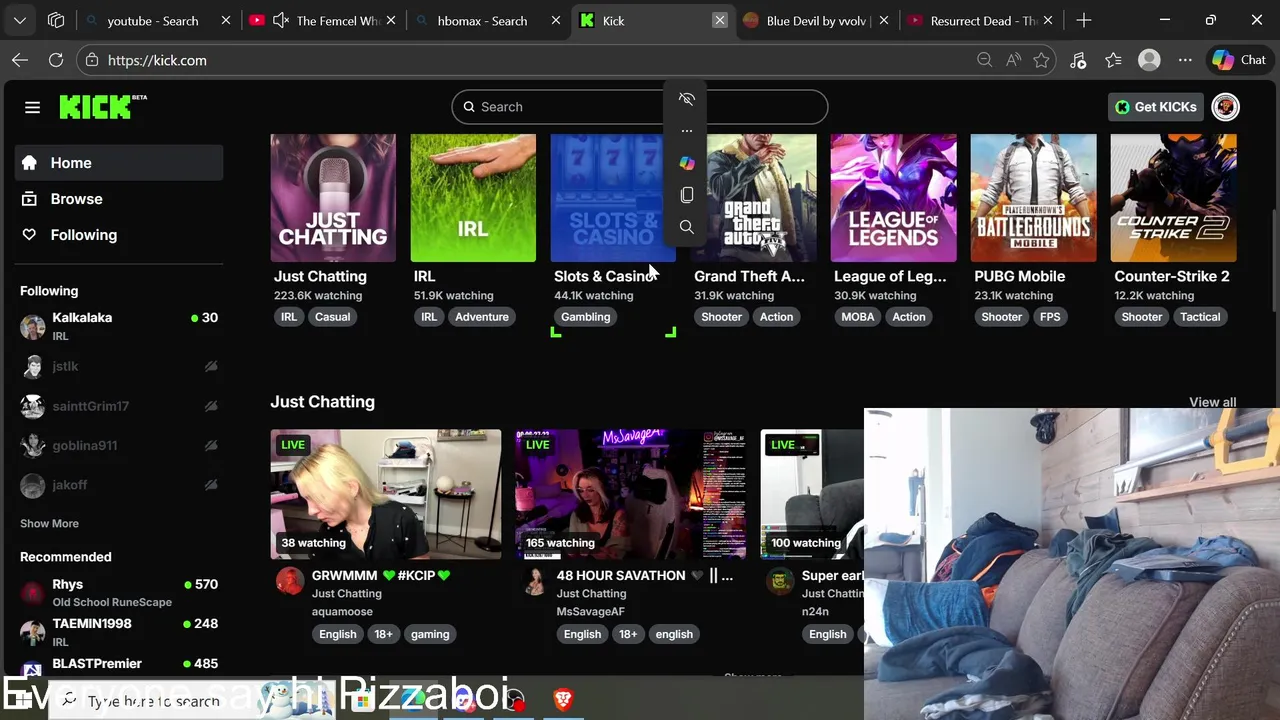Open Copilot Chat button
This screenshot has width=1280, height=720.
click(1239, 60)
